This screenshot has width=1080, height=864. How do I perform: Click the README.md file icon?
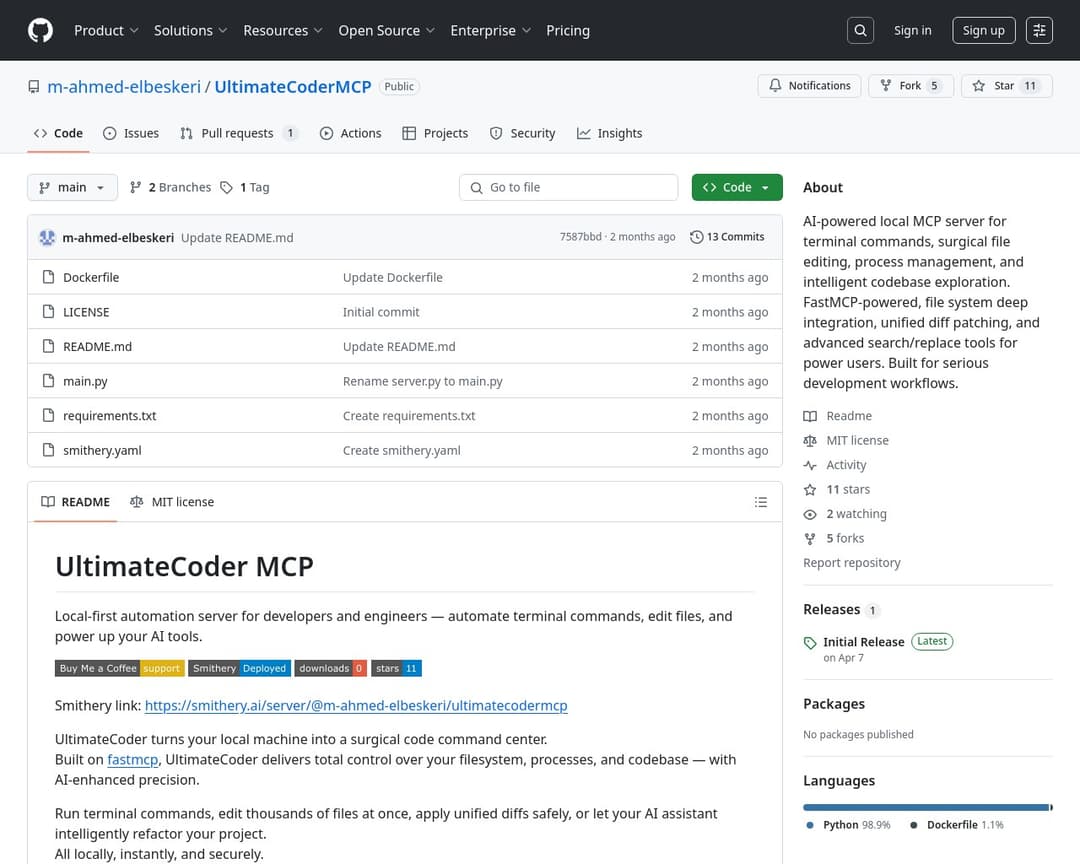pyautogui.click(x=48, y=346)
